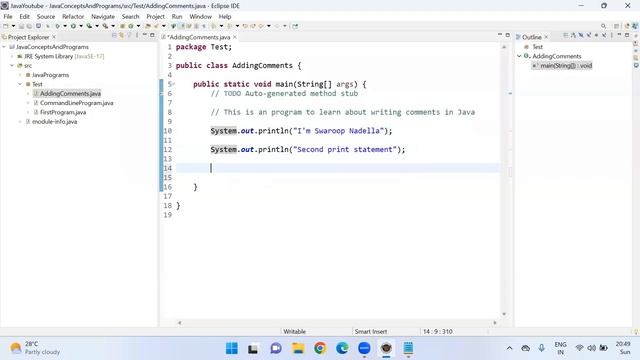Start debugging with the Debug toolbar icon
This screenshot has height=360, width=640.
click(57, 26)
